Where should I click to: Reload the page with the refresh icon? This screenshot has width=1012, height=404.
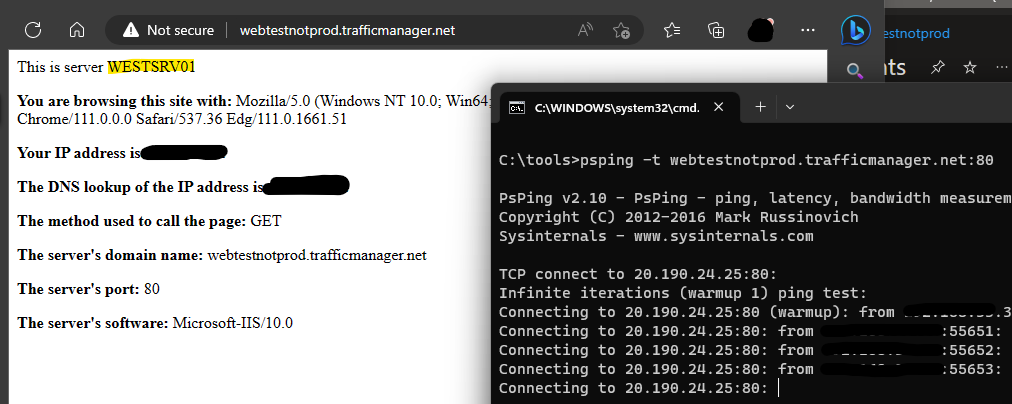pos(32,30)
